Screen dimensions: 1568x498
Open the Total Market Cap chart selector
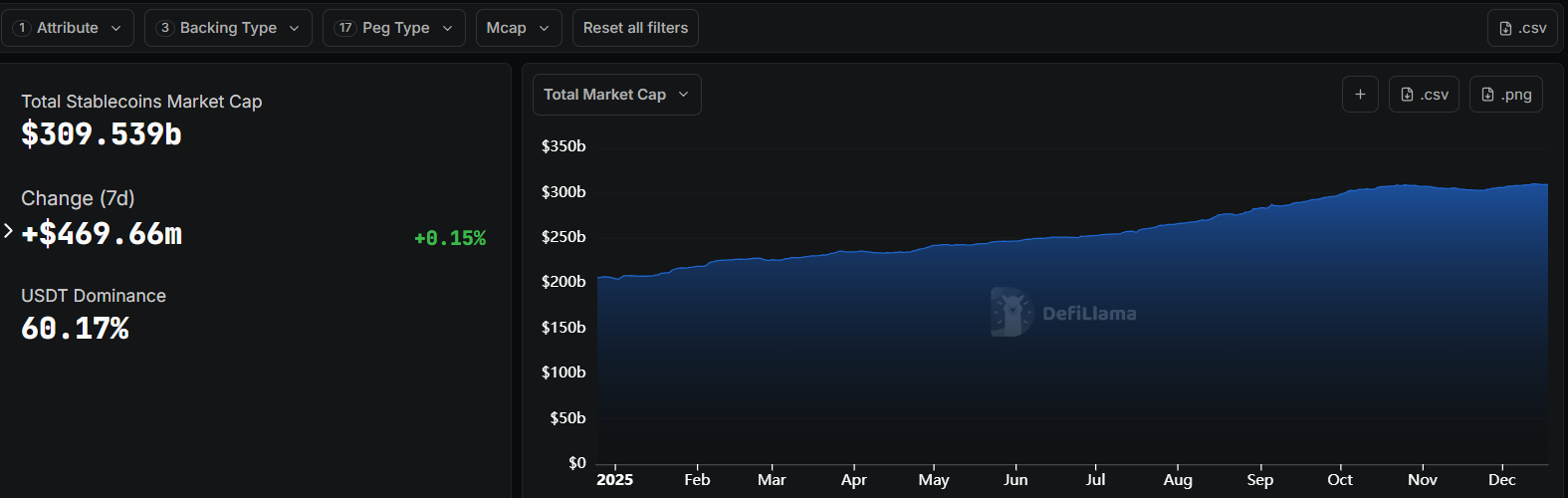pyautogui.click(x=616, y=95)
